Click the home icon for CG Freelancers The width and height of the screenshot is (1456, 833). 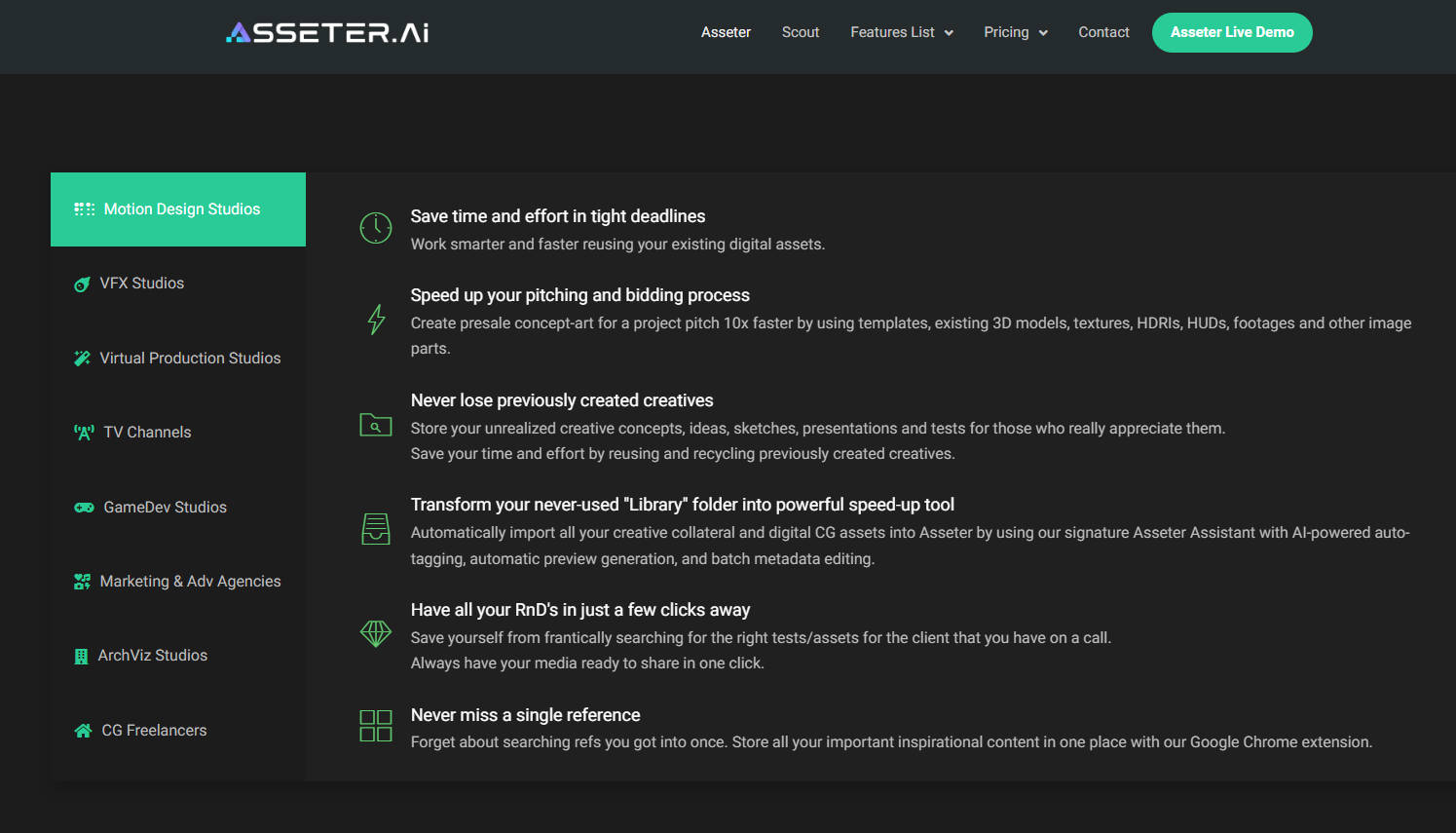point(82,730)
